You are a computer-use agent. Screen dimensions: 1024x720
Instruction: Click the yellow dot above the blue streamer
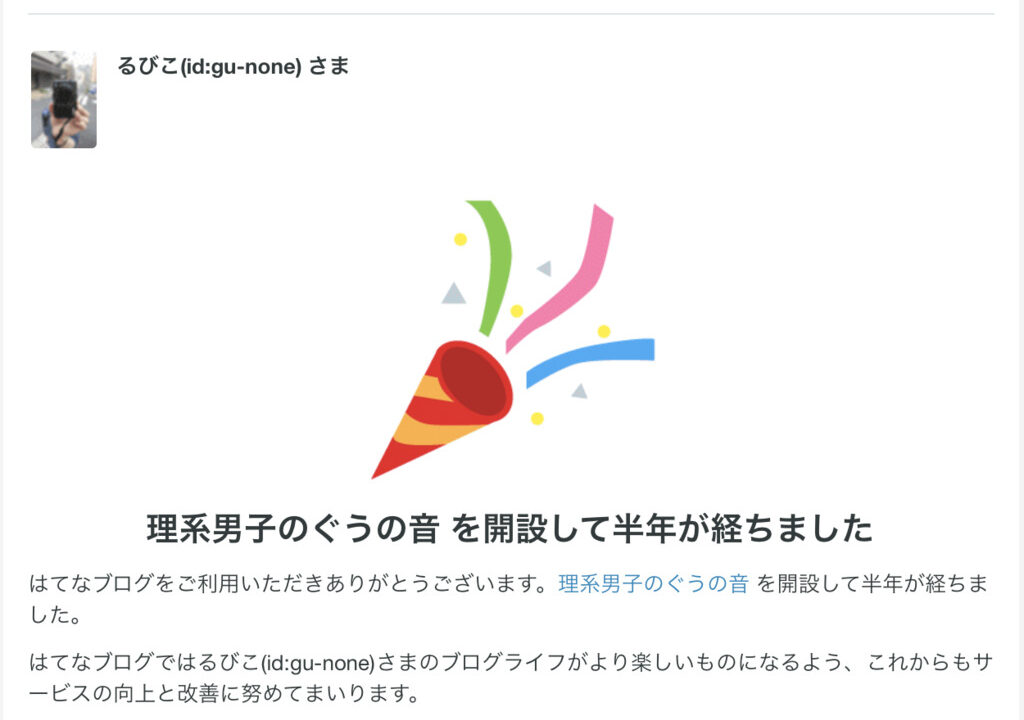point(604,331)
